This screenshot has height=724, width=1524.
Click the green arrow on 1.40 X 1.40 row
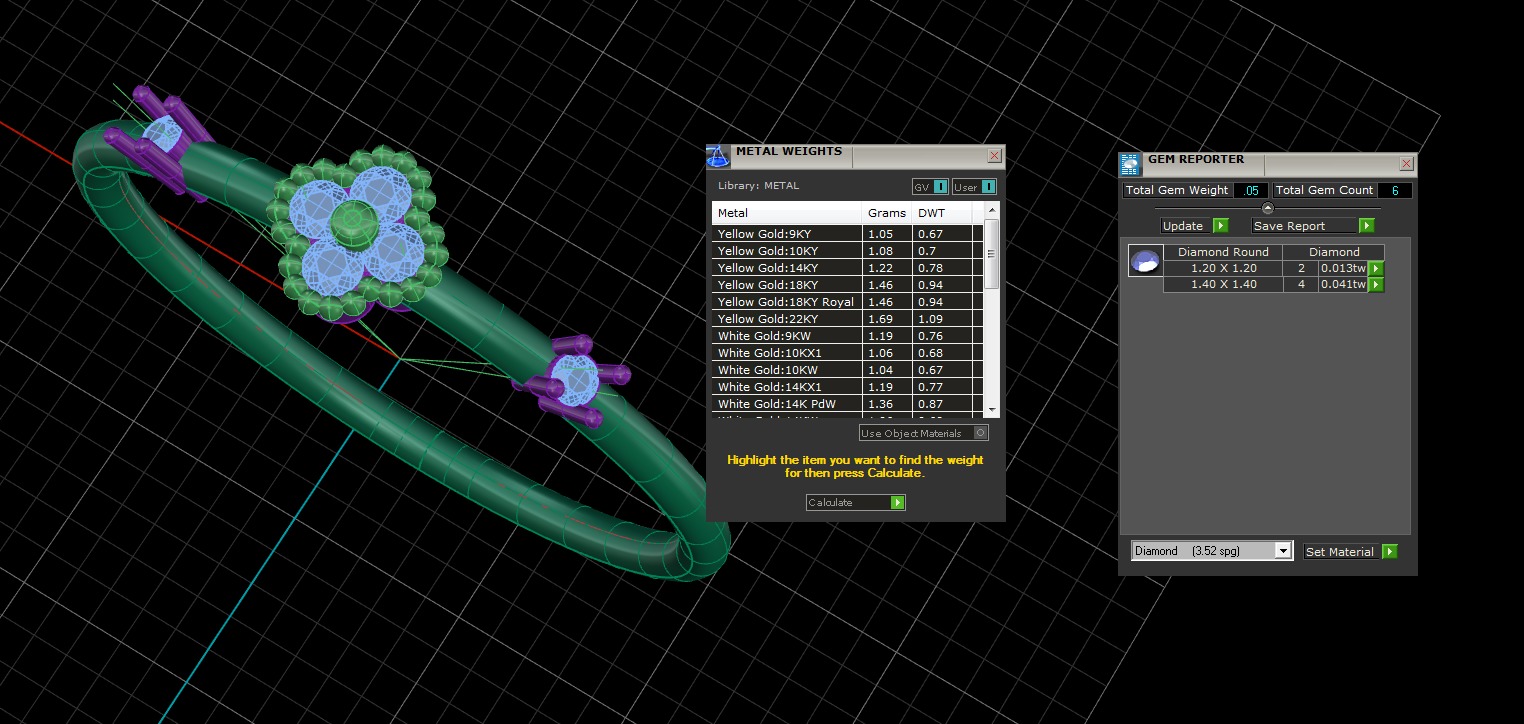(1376, 285)
